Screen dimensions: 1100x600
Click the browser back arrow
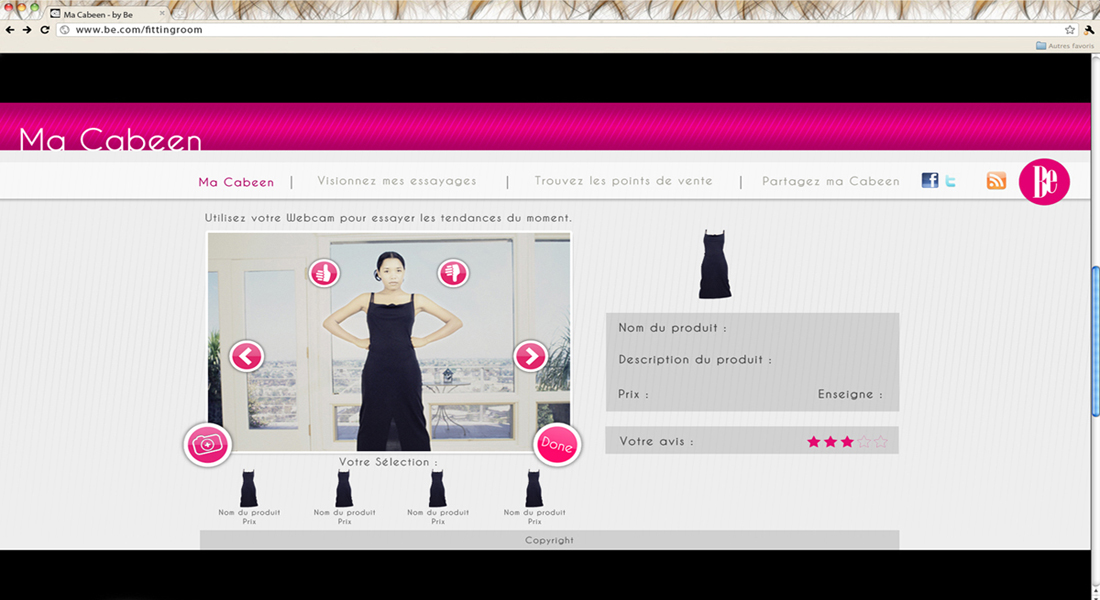pos(10,29)
